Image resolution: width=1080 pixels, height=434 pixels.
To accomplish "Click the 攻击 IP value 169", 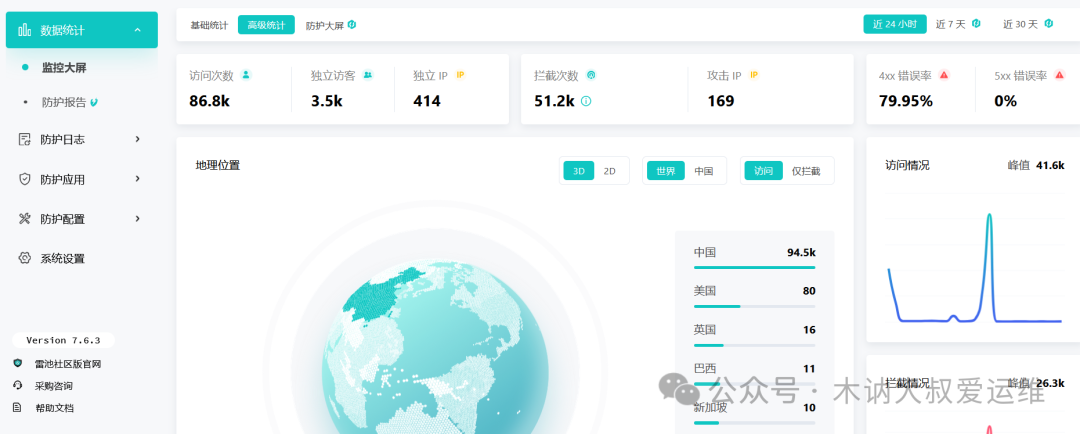I will coord(720,101).
